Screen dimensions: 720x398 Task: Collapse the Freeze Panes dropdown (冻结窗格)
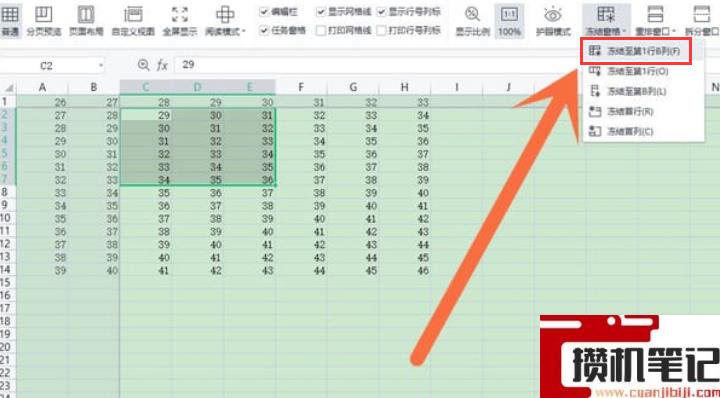[607, 20]
